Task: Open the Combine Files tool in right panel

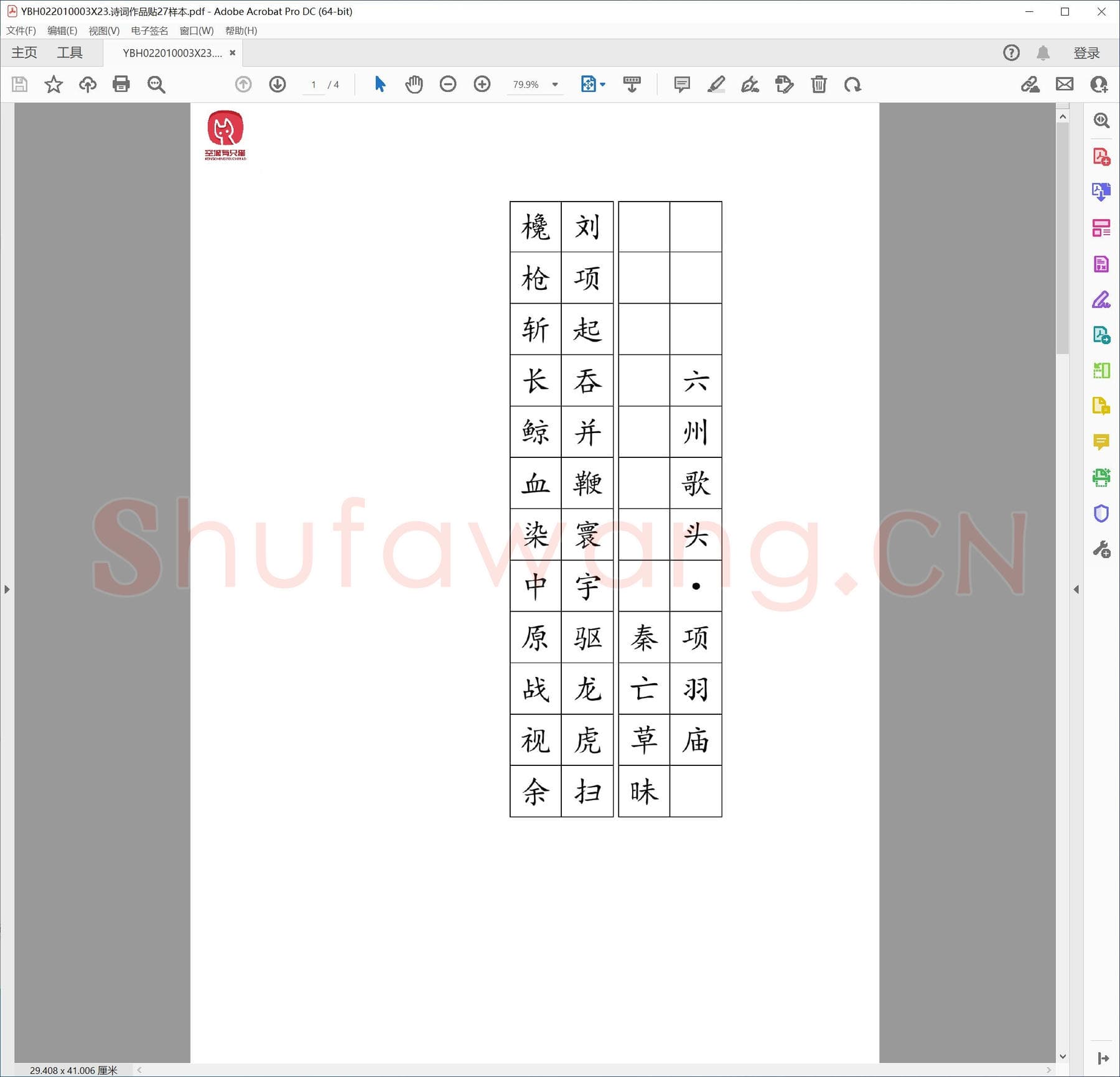Action: coord(1101,335)
